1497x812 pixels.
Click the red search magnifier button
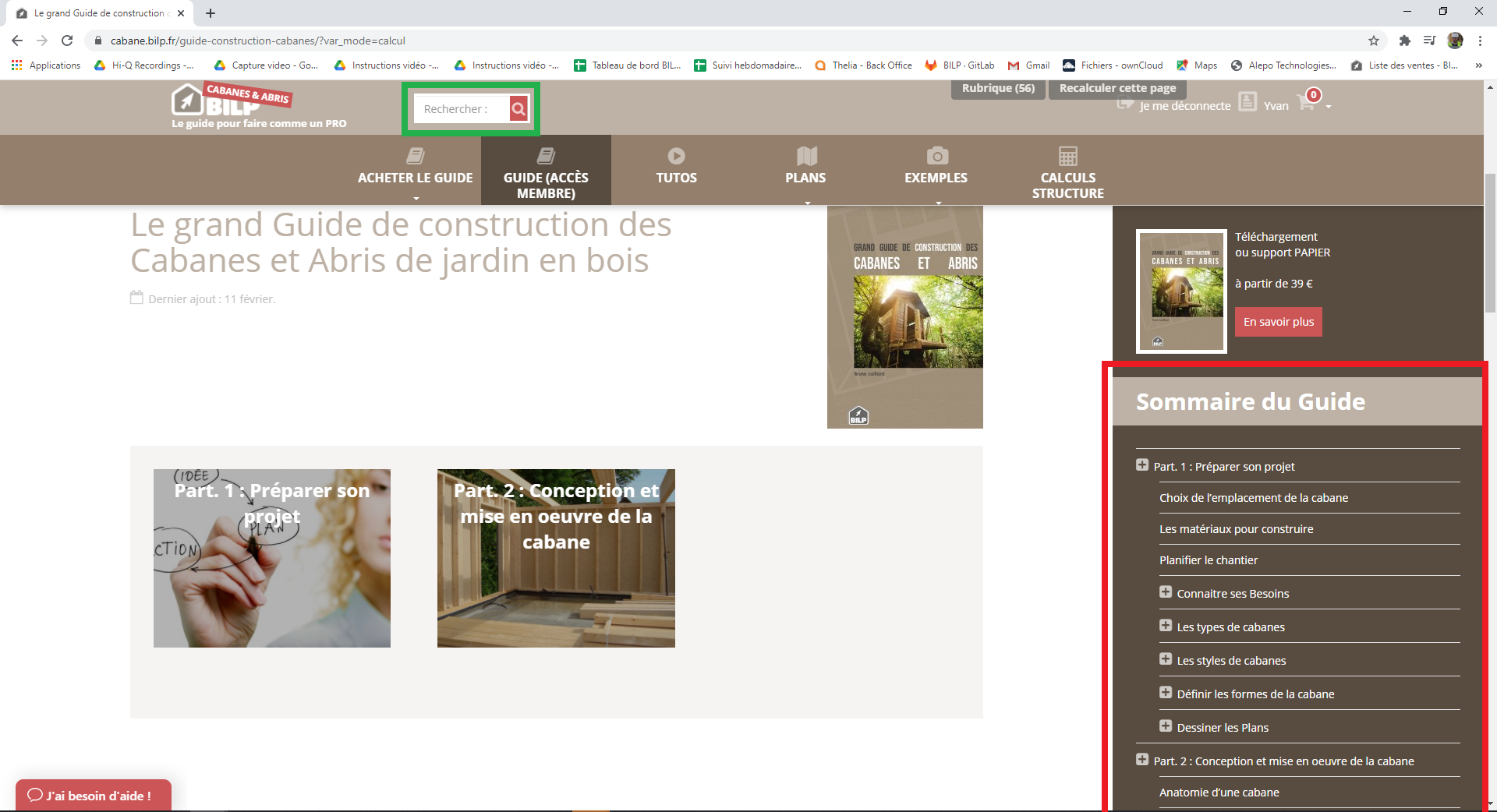point(518,109)
